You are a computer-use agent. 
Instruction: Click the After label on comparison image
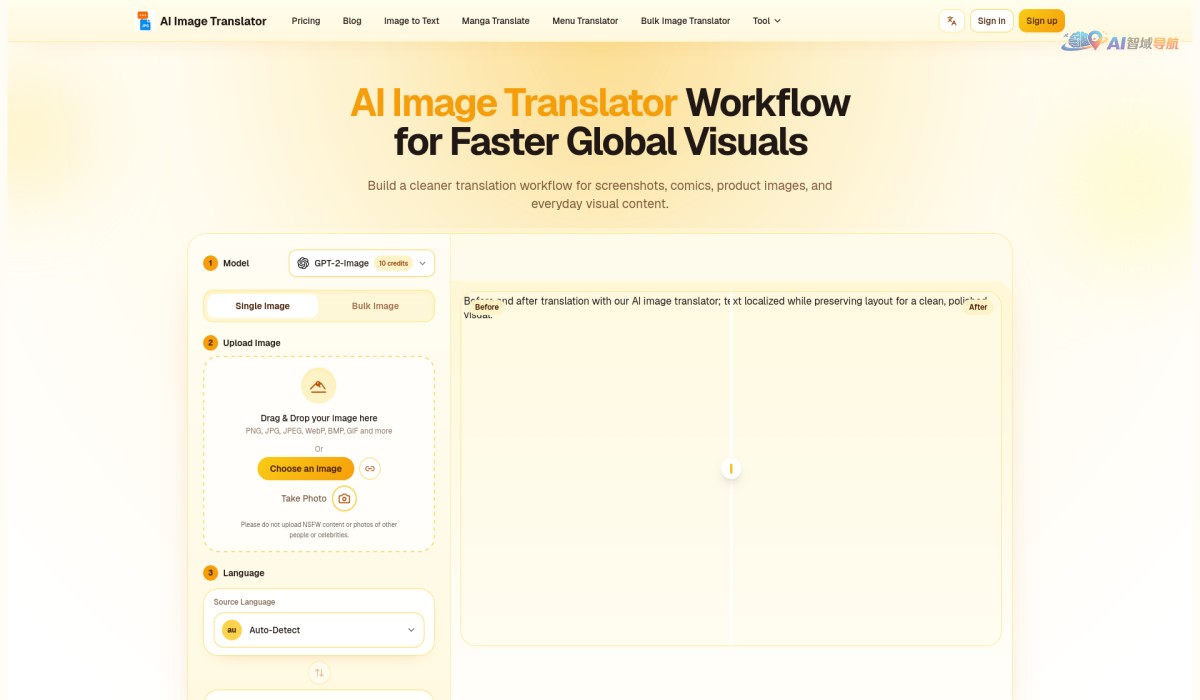978,307
